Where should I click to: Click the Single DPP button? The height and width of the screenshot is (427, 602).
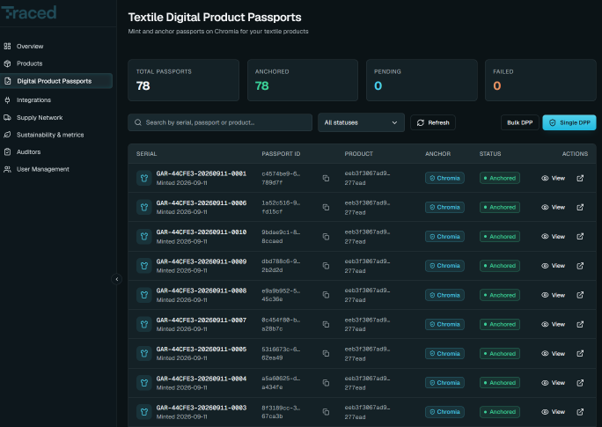coord(569,122)
